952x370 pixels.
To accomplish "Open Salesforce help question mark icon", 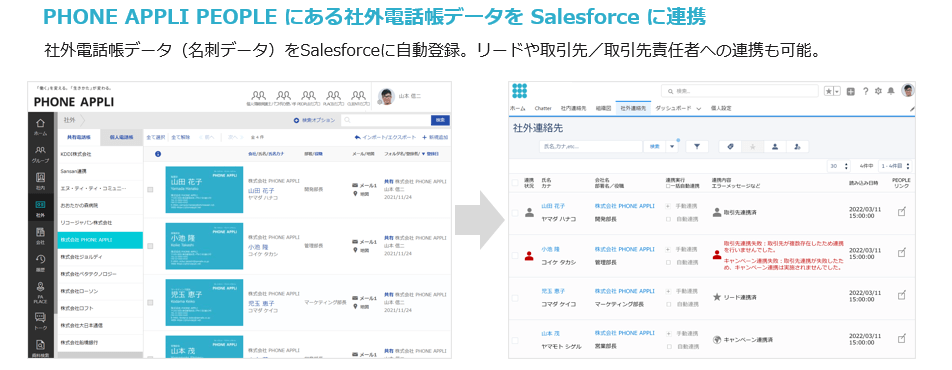I will (865, 91).
